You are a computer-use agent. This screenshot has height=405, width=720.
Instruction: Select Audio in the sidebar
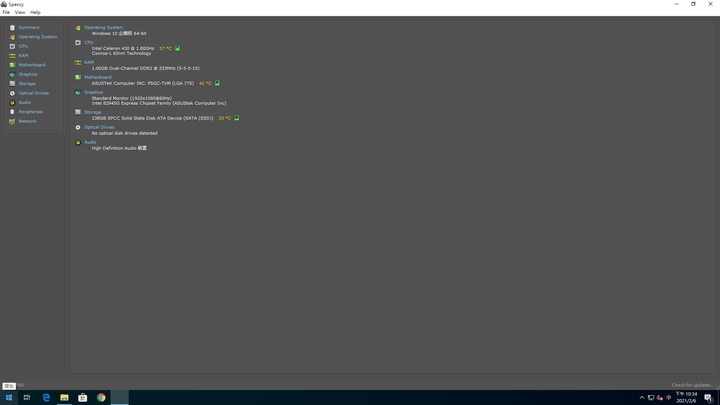(25, 102)
